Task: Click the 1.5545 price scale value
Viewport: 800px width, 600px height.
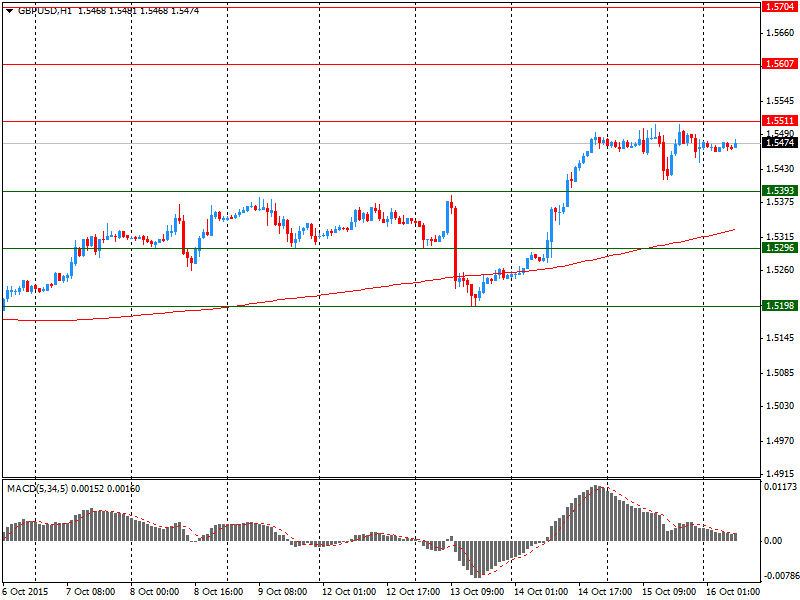Action: [781, 101]
